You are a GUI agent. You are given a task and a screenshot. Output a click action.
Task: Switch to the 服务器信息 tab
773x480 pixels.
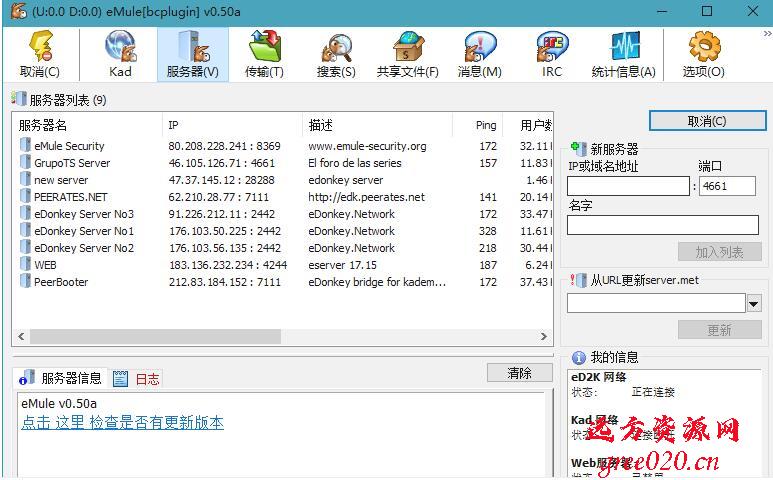61,378
